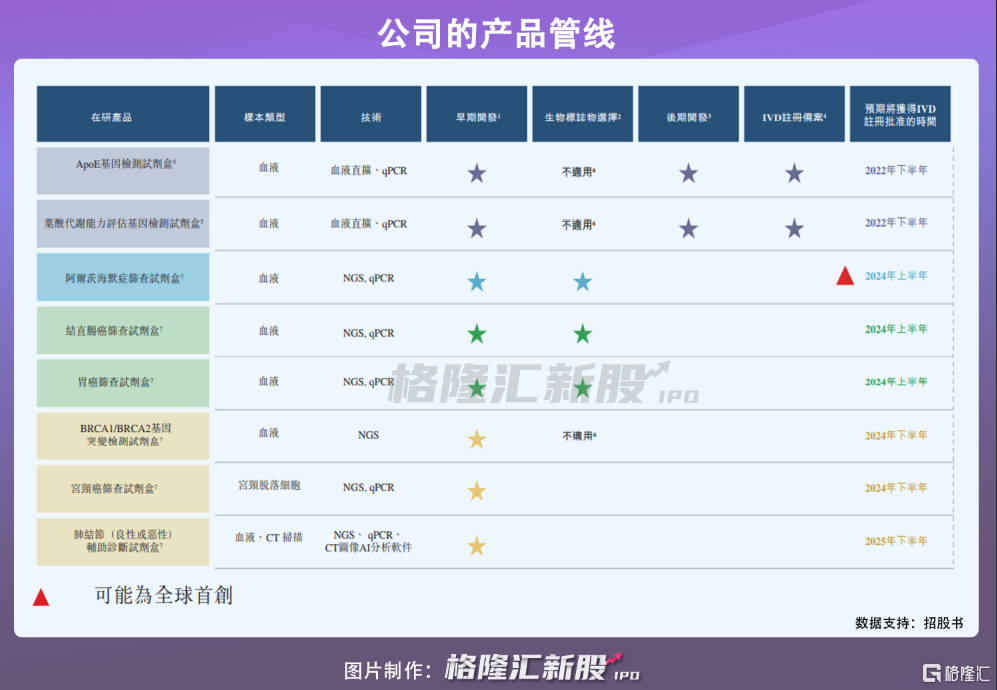Viewport: 997px width, 690px height.
Task: Click the 格隆汇 logo in bottom right corner
Action: [954, 670]
